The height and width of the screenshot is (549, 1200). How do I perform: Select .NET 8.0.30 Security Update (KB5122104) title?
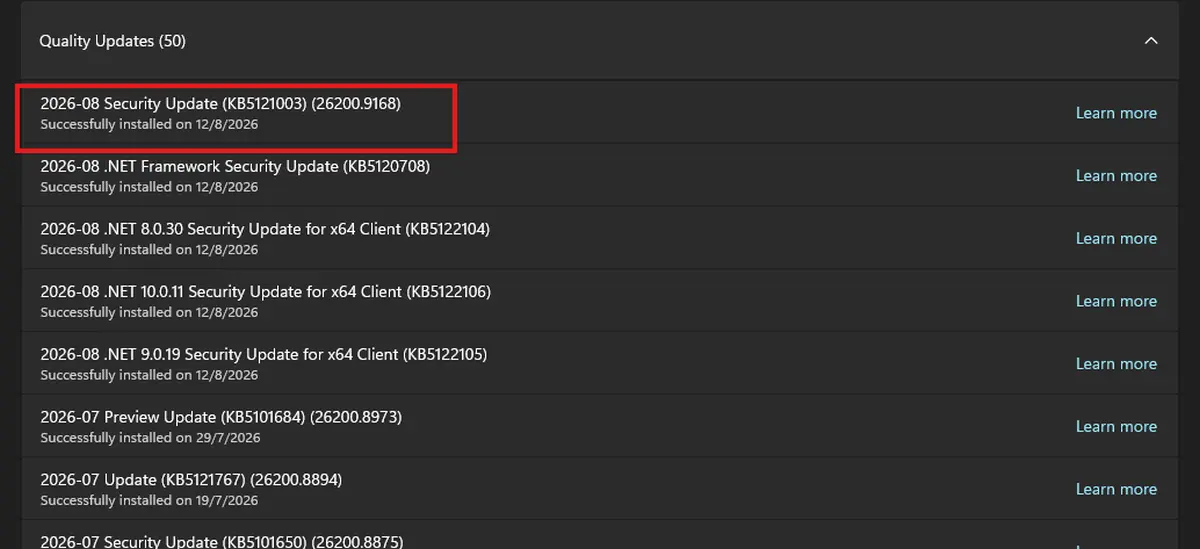click(265, 229)
